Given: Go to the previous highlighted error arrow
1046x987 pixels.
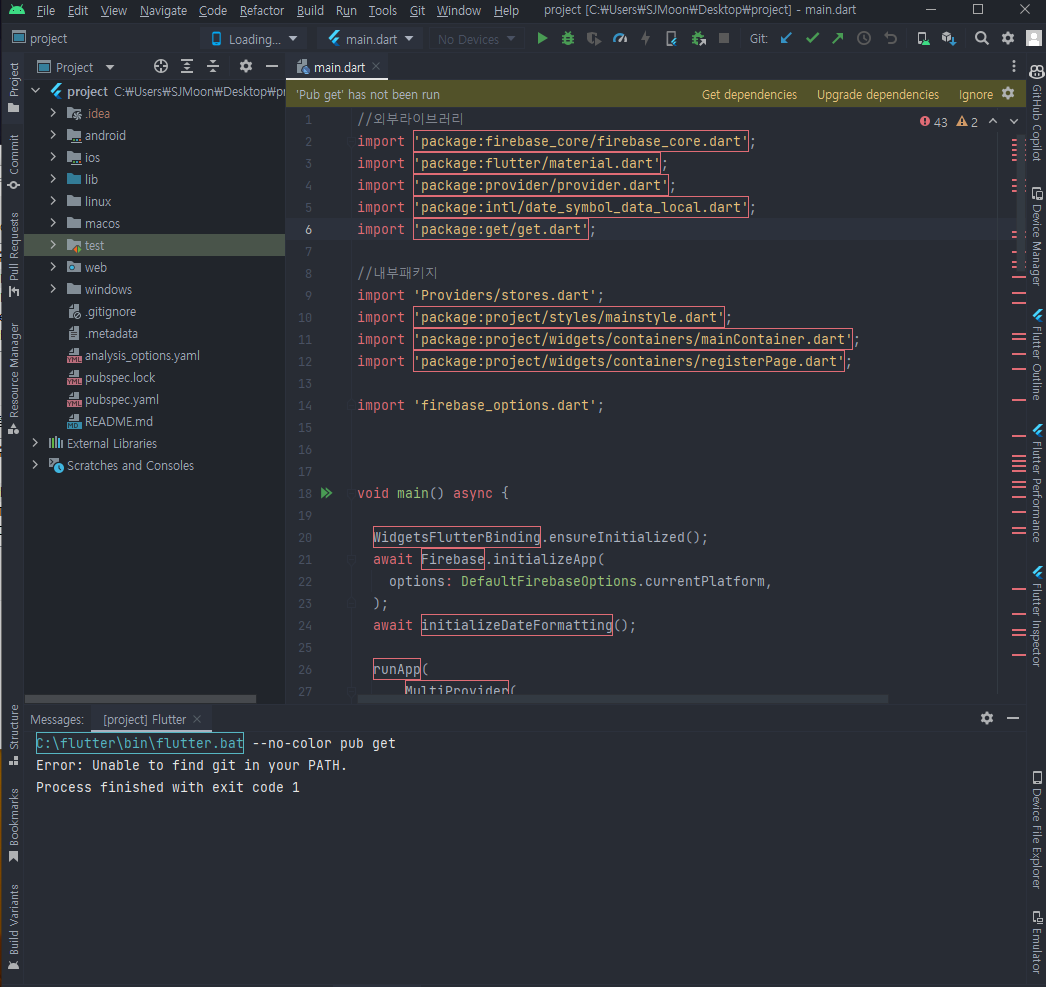Looking at the screenshot, I should 993,121.
